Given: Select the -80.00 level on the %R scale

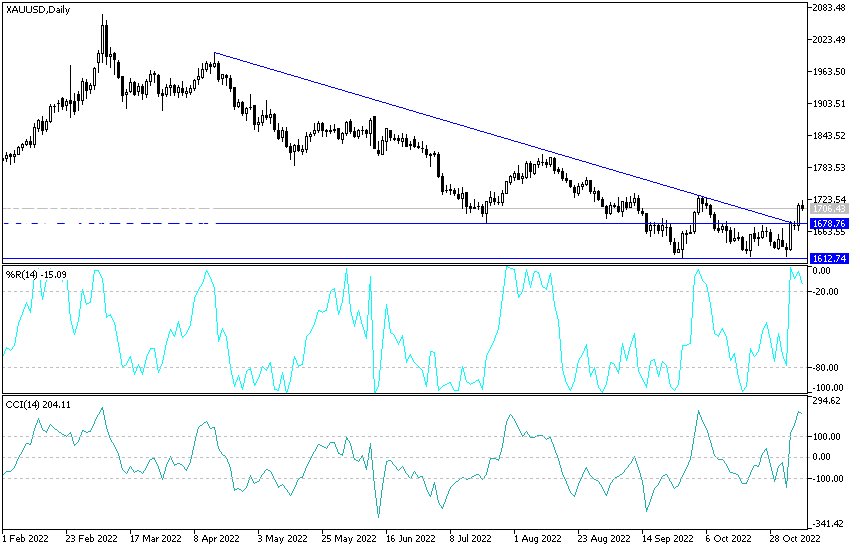Looking at the screenshot, I should [827, 367].
